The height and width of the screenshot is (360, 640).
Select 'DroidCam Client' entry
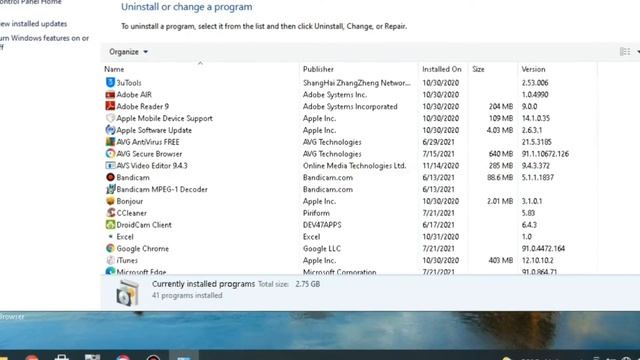144,225
